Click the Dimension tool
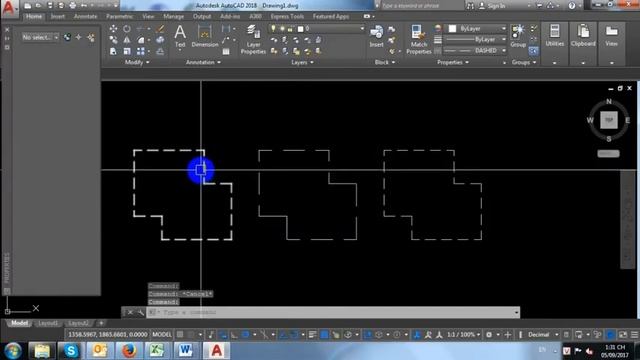Screen dimensions: 640x360 click(204, 36)
